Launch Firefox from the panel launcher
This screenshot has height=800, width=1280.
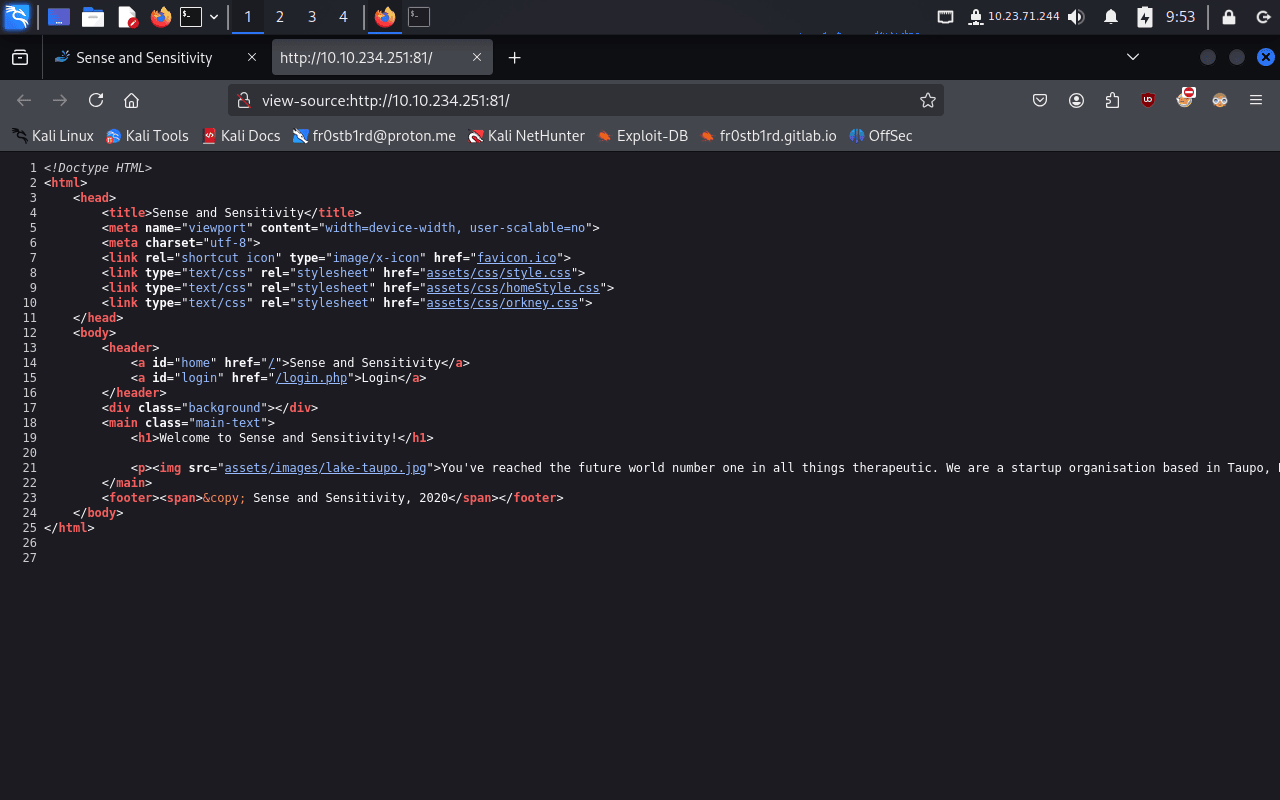coord(160,17)
